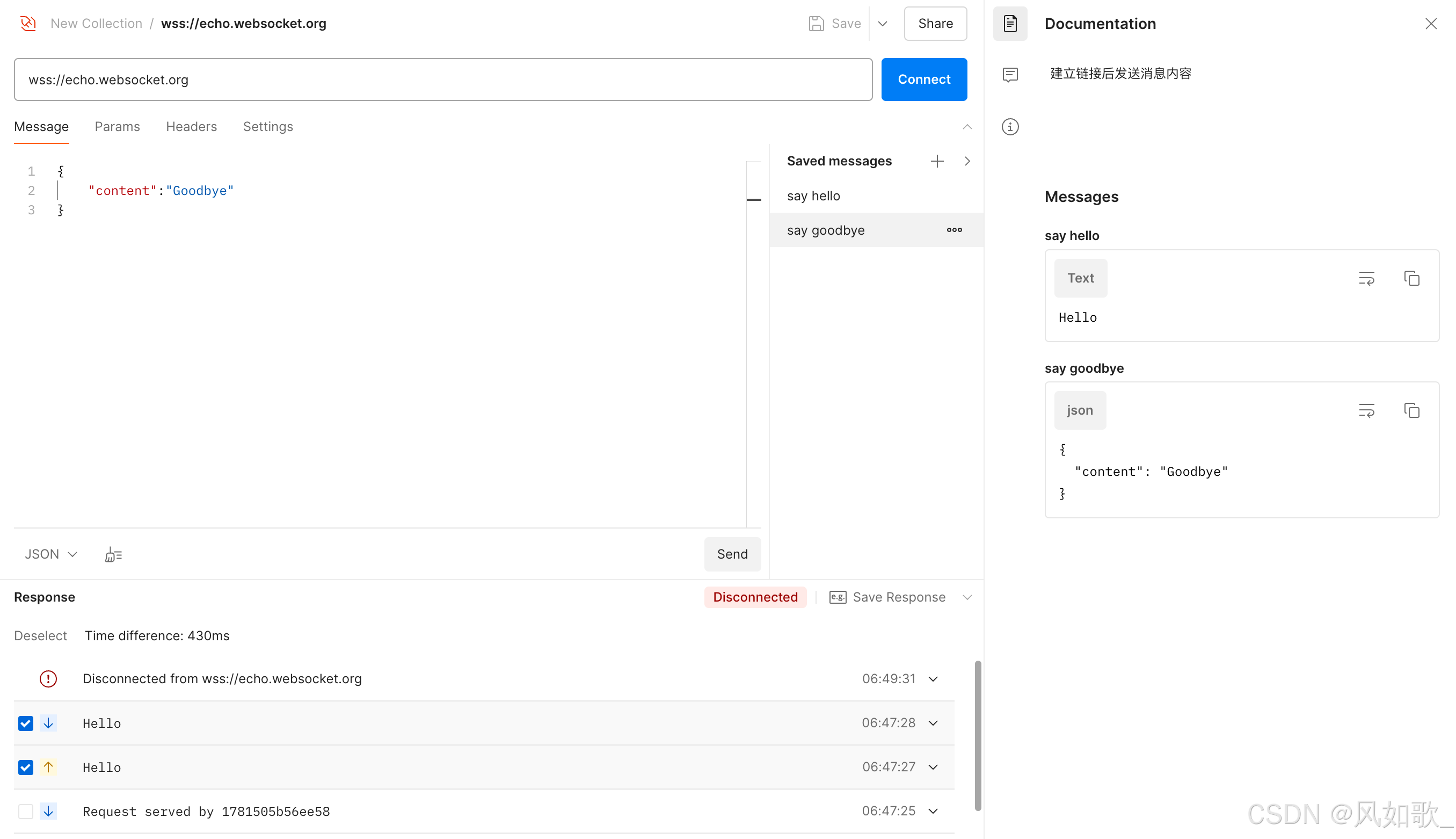Image resolution: width=1456 pixels, height=839 pixels.
Task: Expand the Disconnected from wss message details
Action: (x=933, y=679)
